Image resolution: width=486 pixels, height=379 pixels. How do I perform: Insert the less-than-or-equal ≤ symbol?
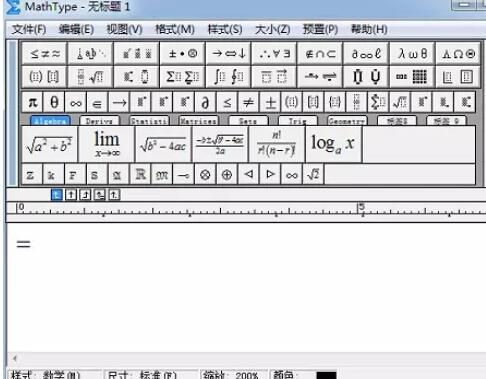[x=227, y=102]
